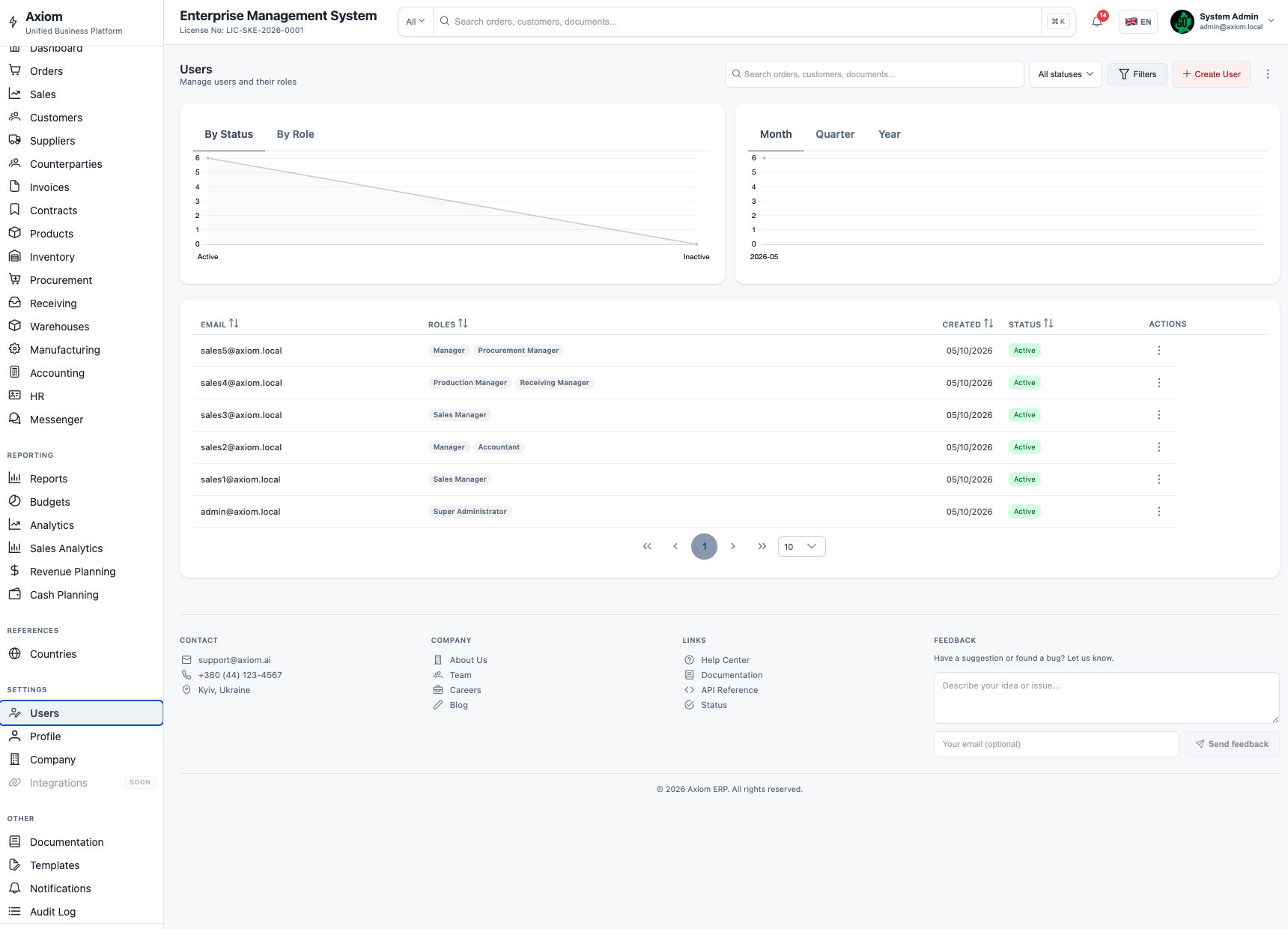Go to the last page of users
Image resolution: width=1288 pixels, height=929 pixels.
coord(762,546)
